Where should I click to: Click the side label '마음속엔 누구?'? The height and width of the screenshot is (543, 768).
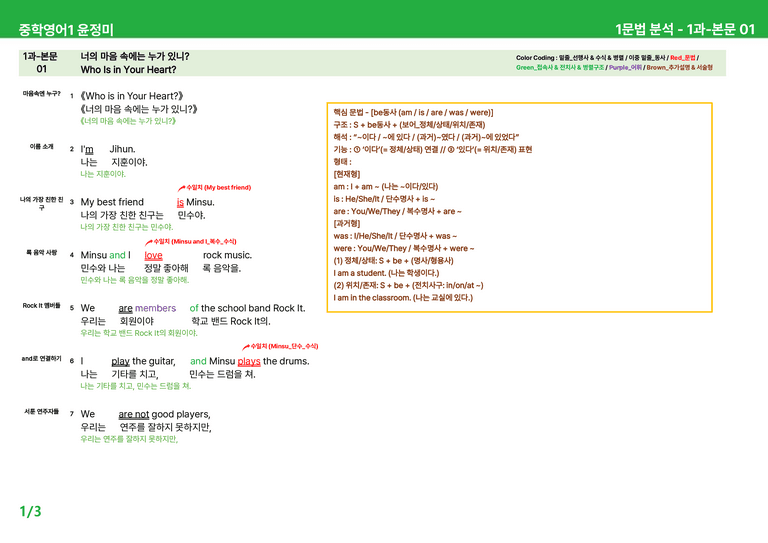tap(41, 94)
